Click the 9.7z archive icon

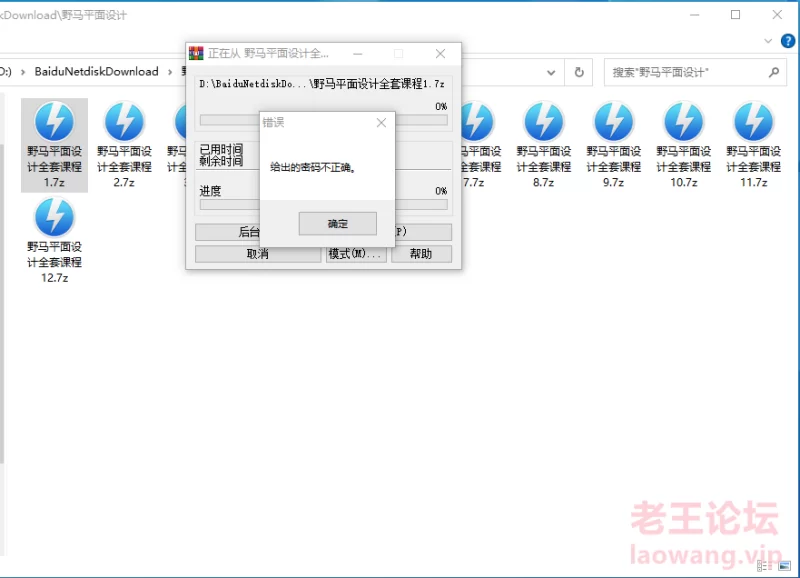click(x=613, y=124)
